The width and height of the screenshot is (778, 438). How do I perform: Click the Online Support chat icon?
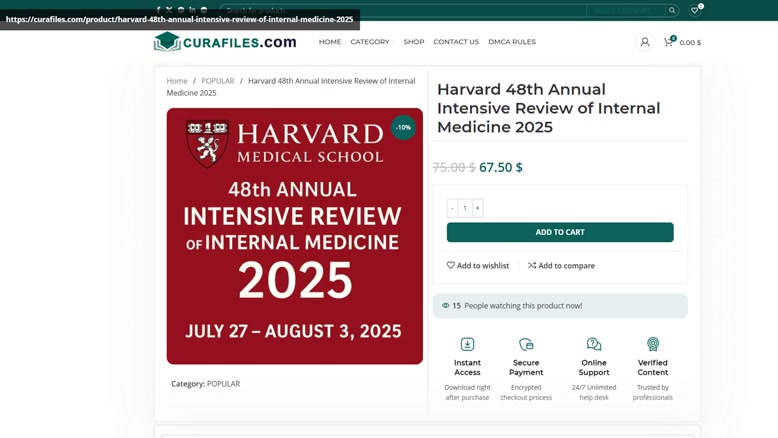594,344
